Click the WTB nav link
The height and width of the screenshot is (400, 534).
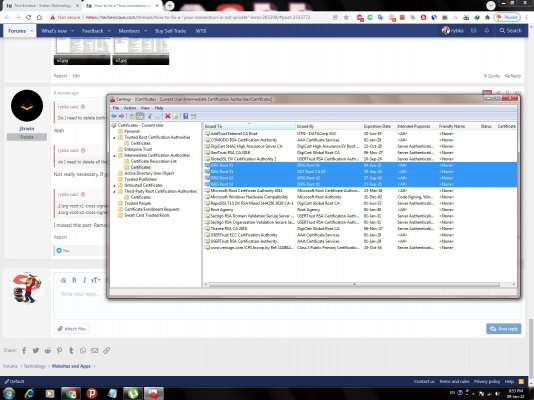201,31
